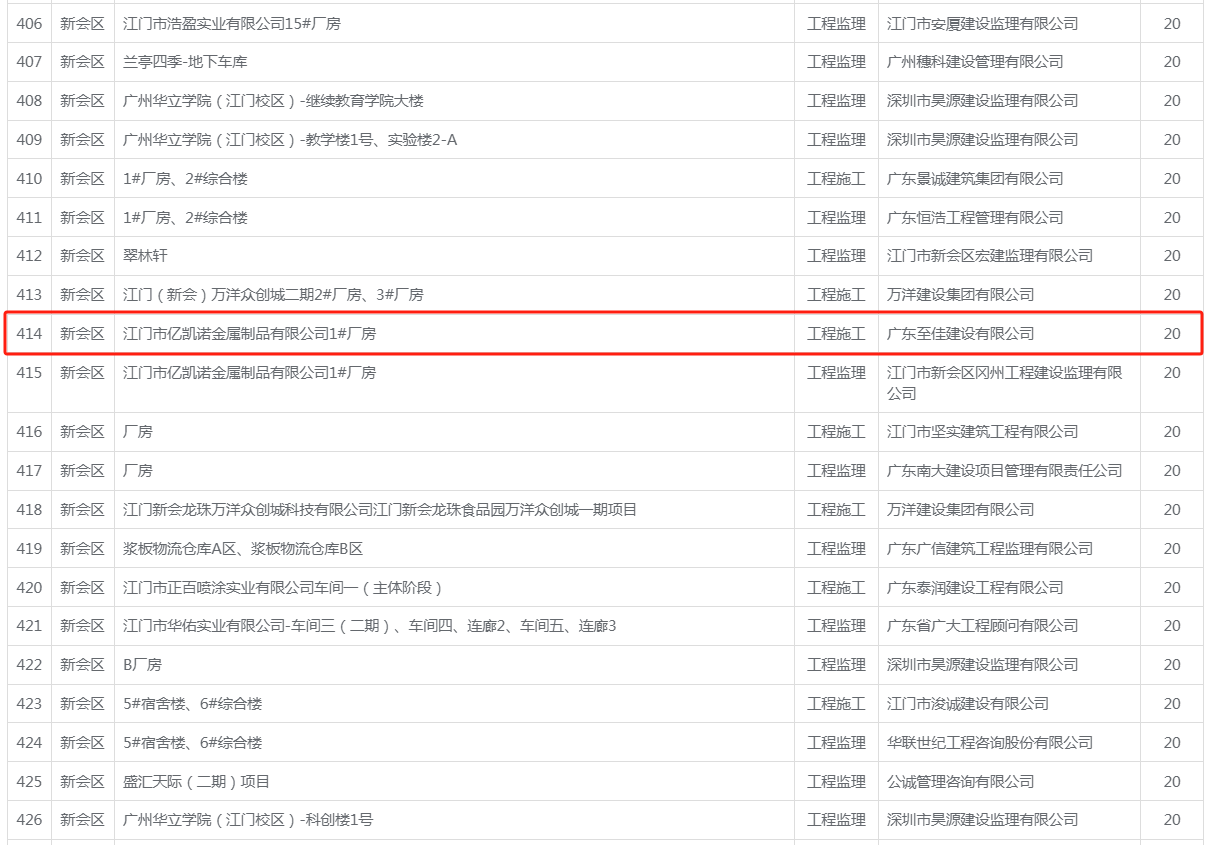
Task: Select row number 412 cell
Action: tap(29, 256)
